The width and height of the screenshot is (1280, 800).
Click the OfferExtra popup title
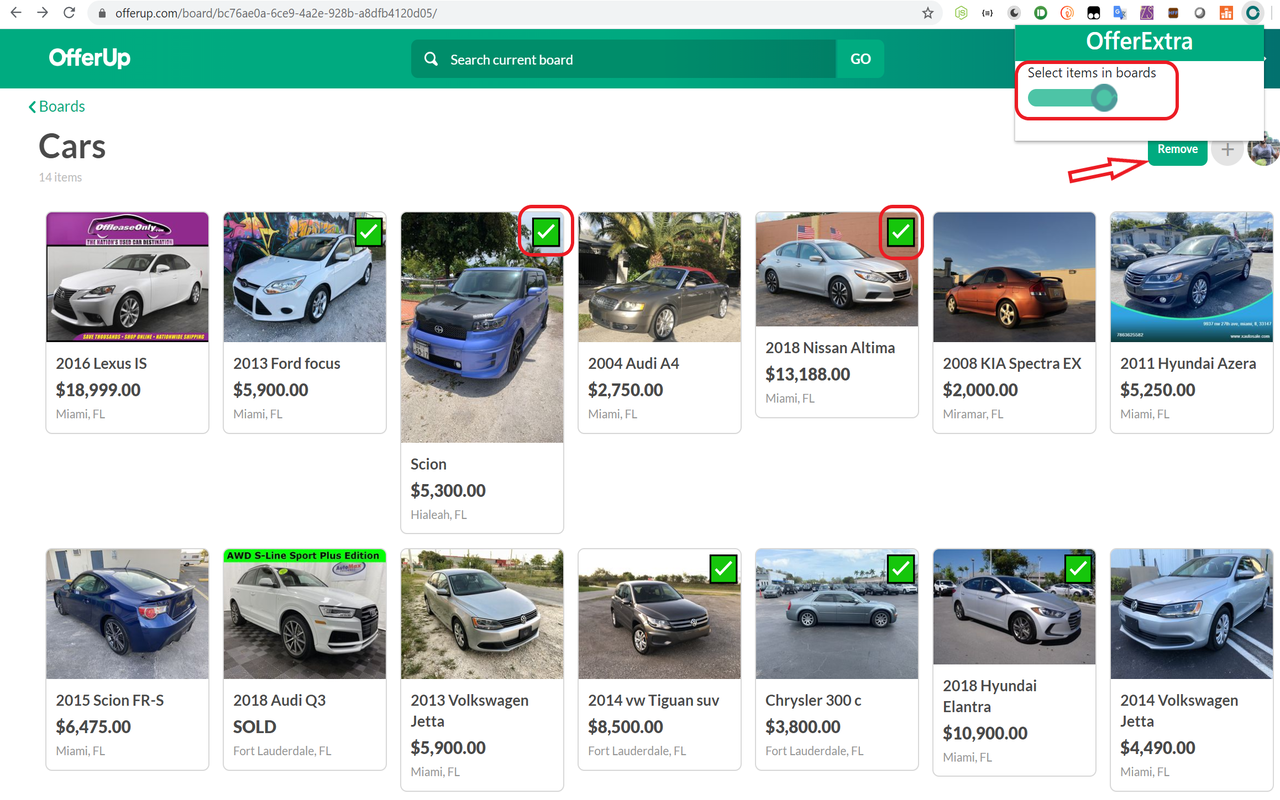(1139, 42)
